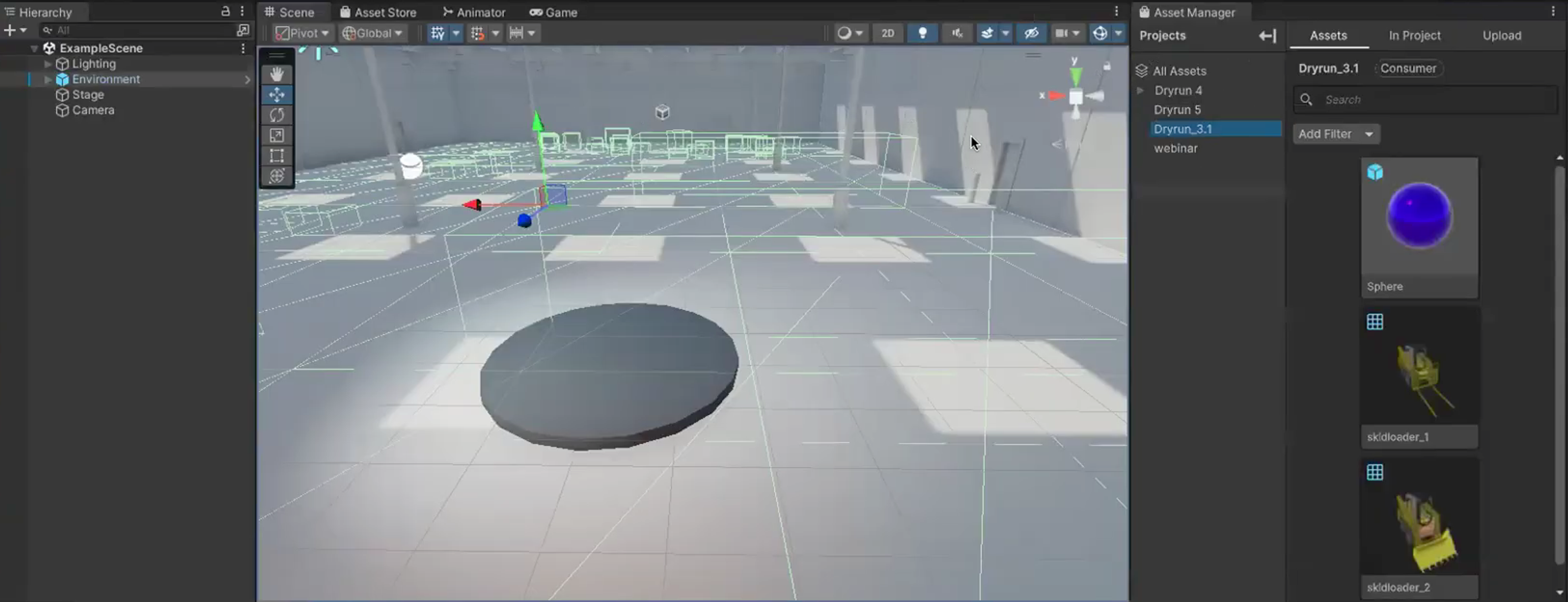Toggle scene audio mute
This screenshot has width=1568, height=602.
[957, 33]
